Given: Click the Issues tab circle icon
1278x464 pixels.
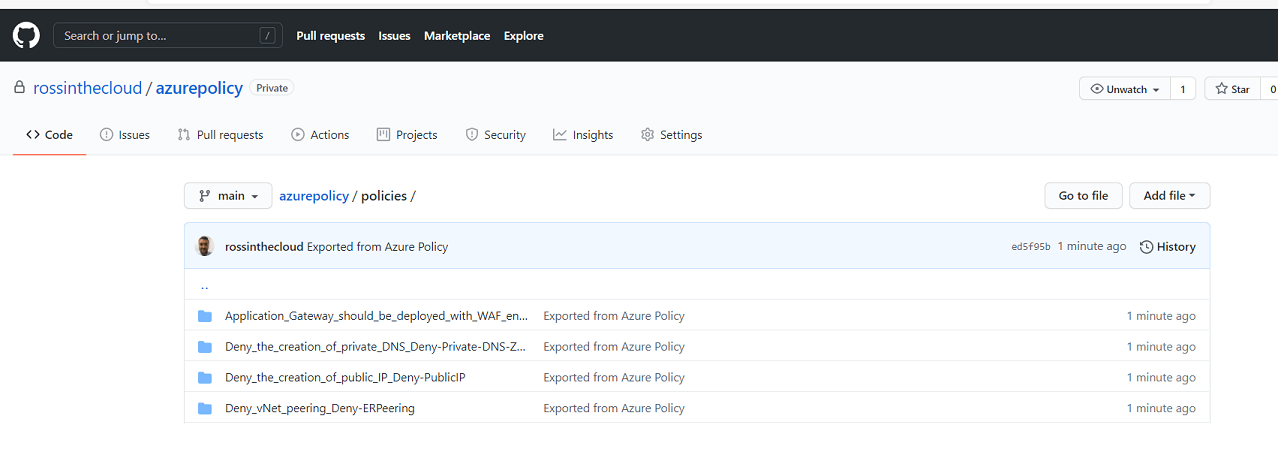Looking at the screenshot, I should pos(106,135).
